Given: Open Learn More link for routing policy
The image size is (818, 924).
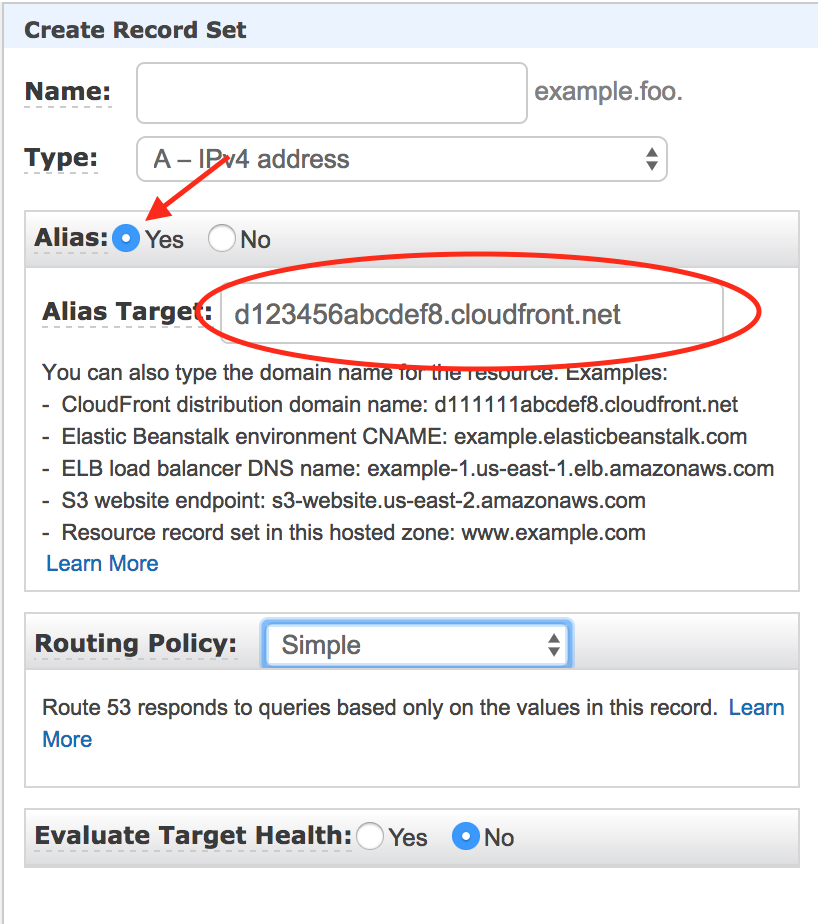Looking at the screenshot, I should point(756,708).
